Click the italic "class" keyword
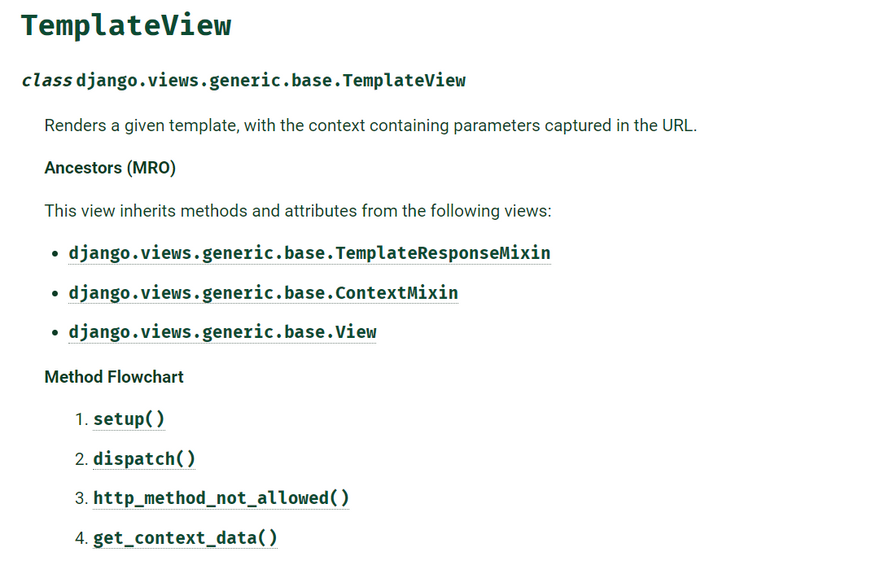The image size is (880, 570). [x=46, y=80]
